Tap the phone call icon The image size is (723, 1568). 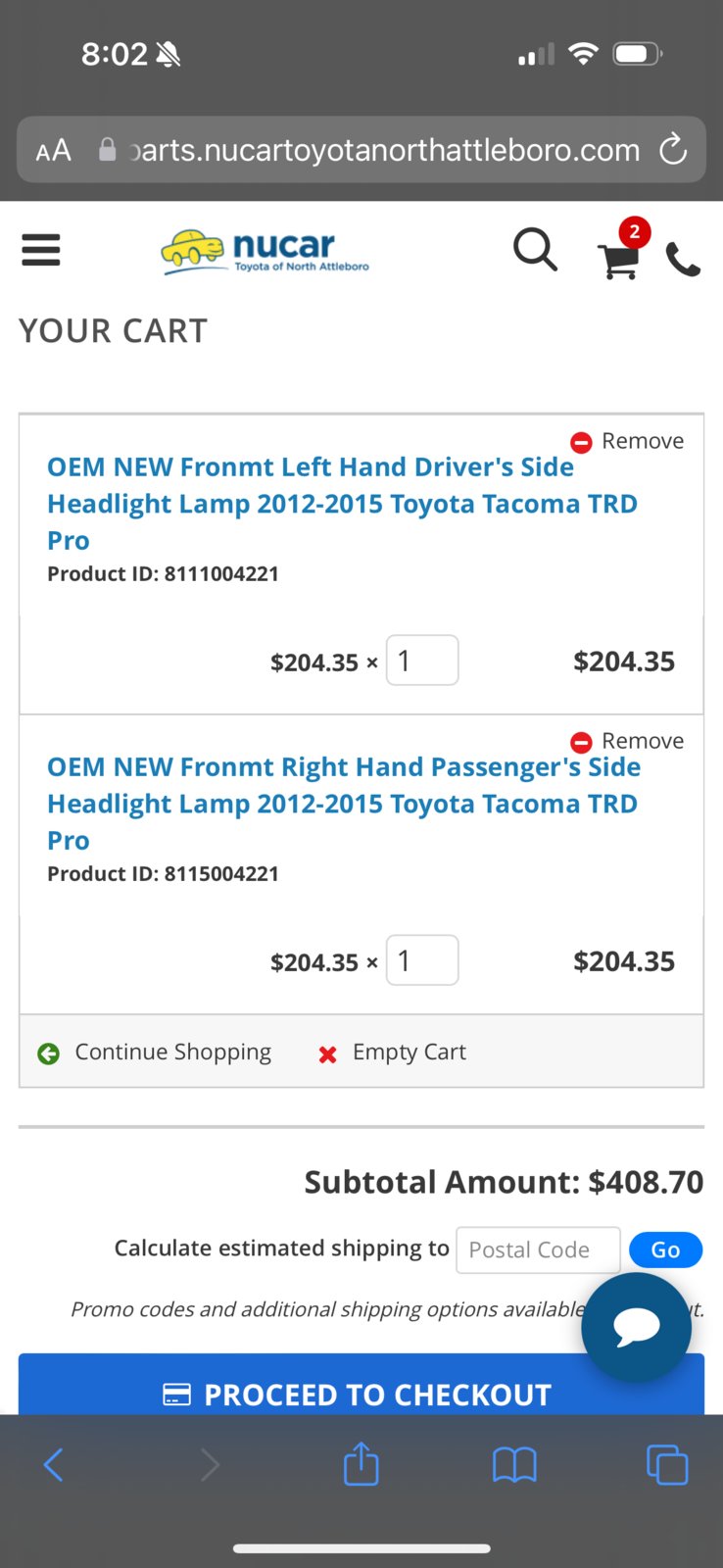click(x=683, y=260)
